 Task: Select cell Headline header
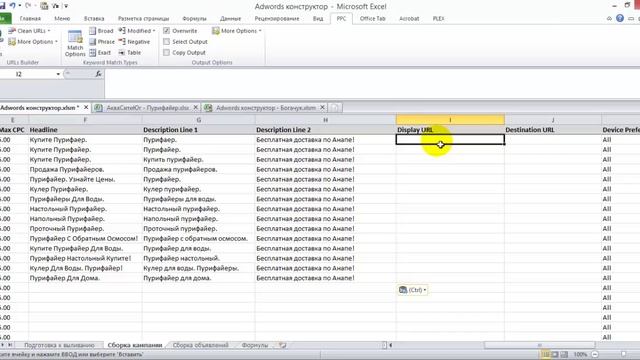[x=85, y=130]
